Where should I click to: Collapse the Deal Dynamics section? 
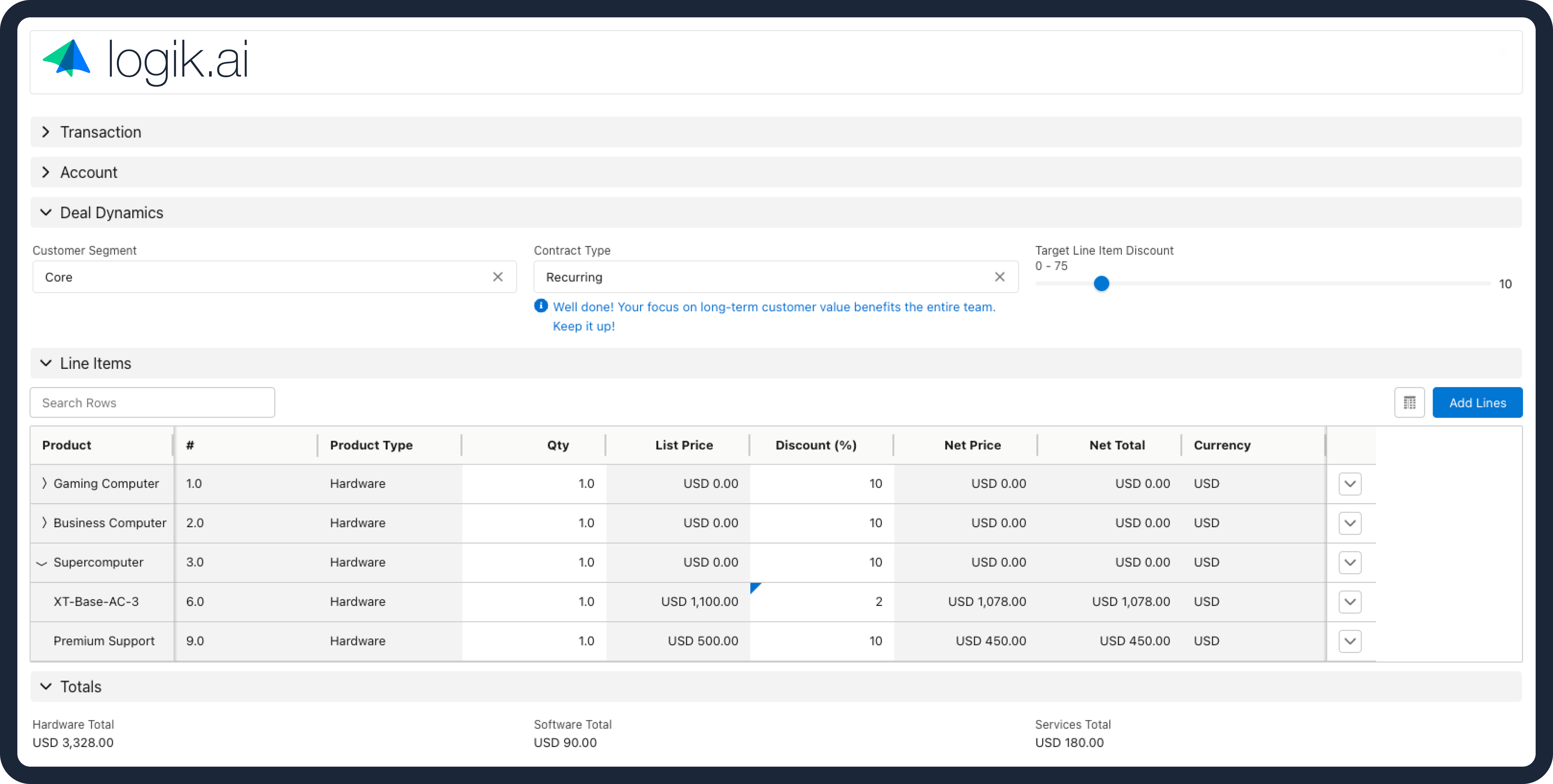click(45, 212)
